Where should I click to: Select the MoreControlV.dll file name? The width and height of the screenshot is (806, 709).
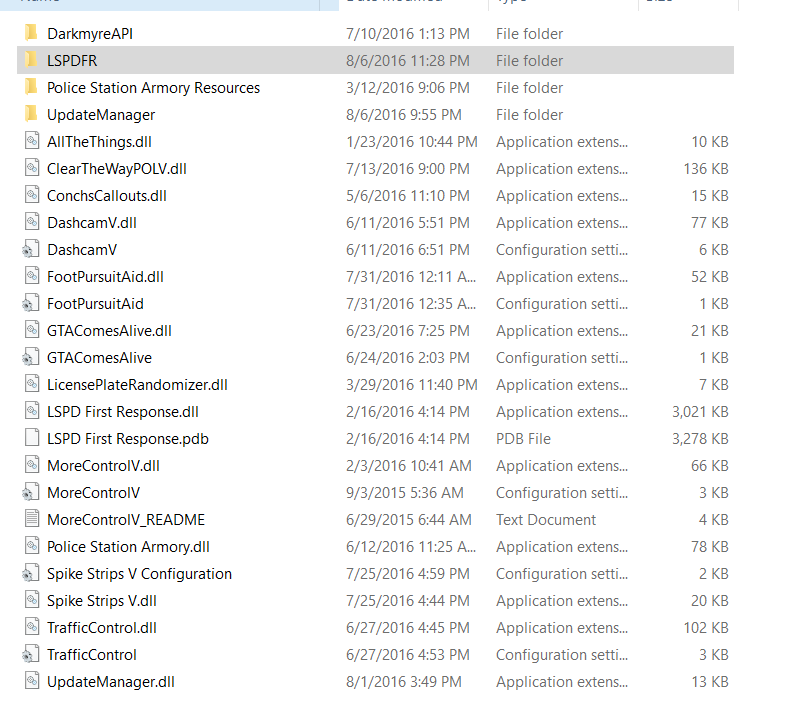click(x=103, y=466)
